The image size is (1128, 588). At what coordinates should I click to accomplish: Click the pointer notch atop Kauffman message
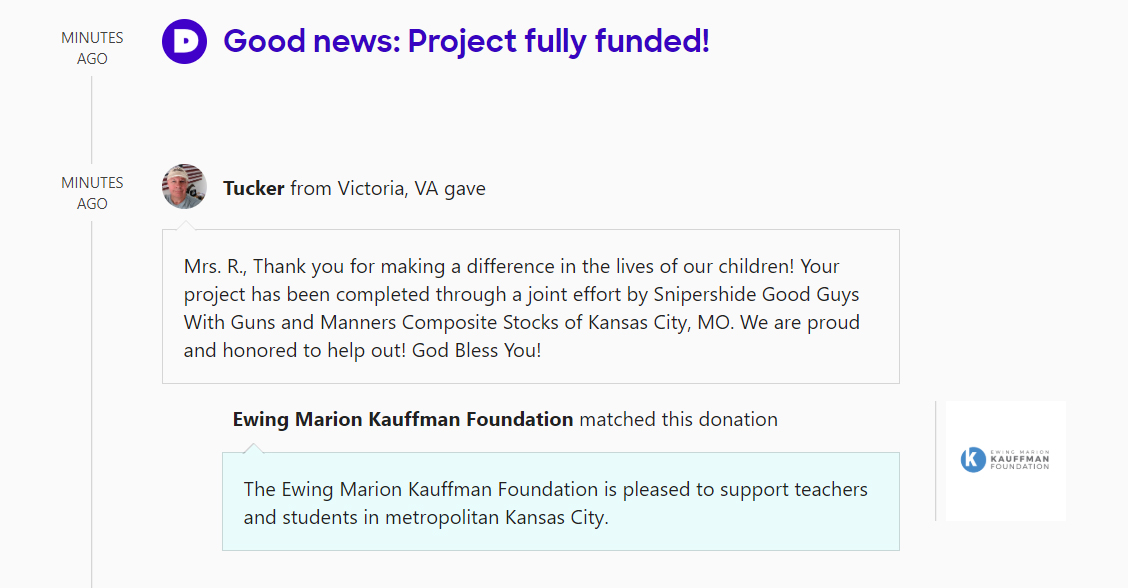tap(253, 448)
